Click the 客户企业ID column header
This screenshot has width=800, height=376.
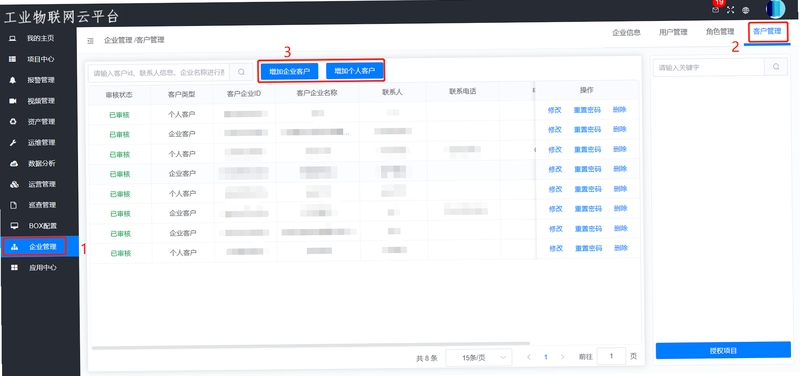(244, 94)
